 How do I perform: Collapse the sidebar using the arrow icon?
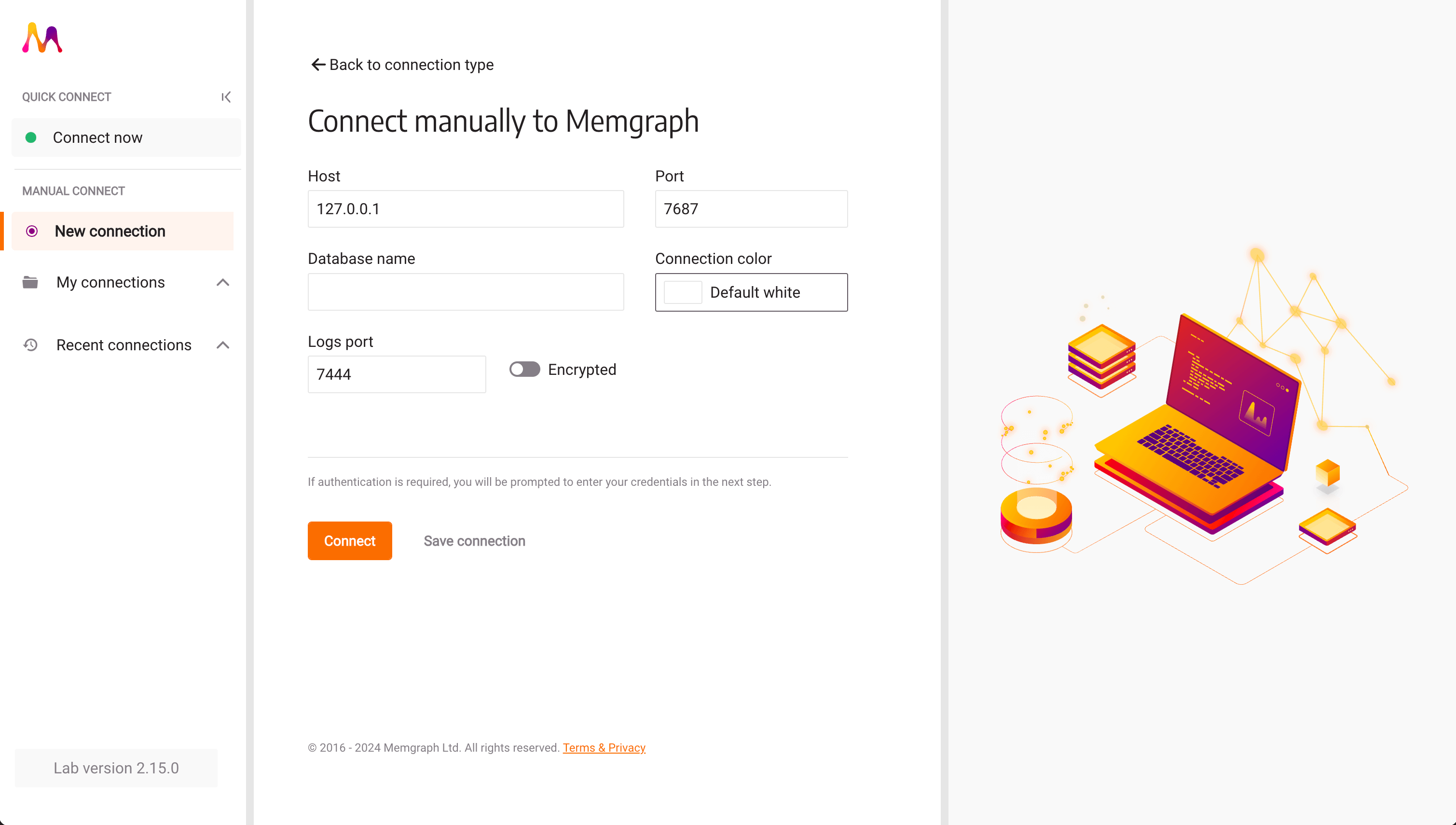pos(226,97)
